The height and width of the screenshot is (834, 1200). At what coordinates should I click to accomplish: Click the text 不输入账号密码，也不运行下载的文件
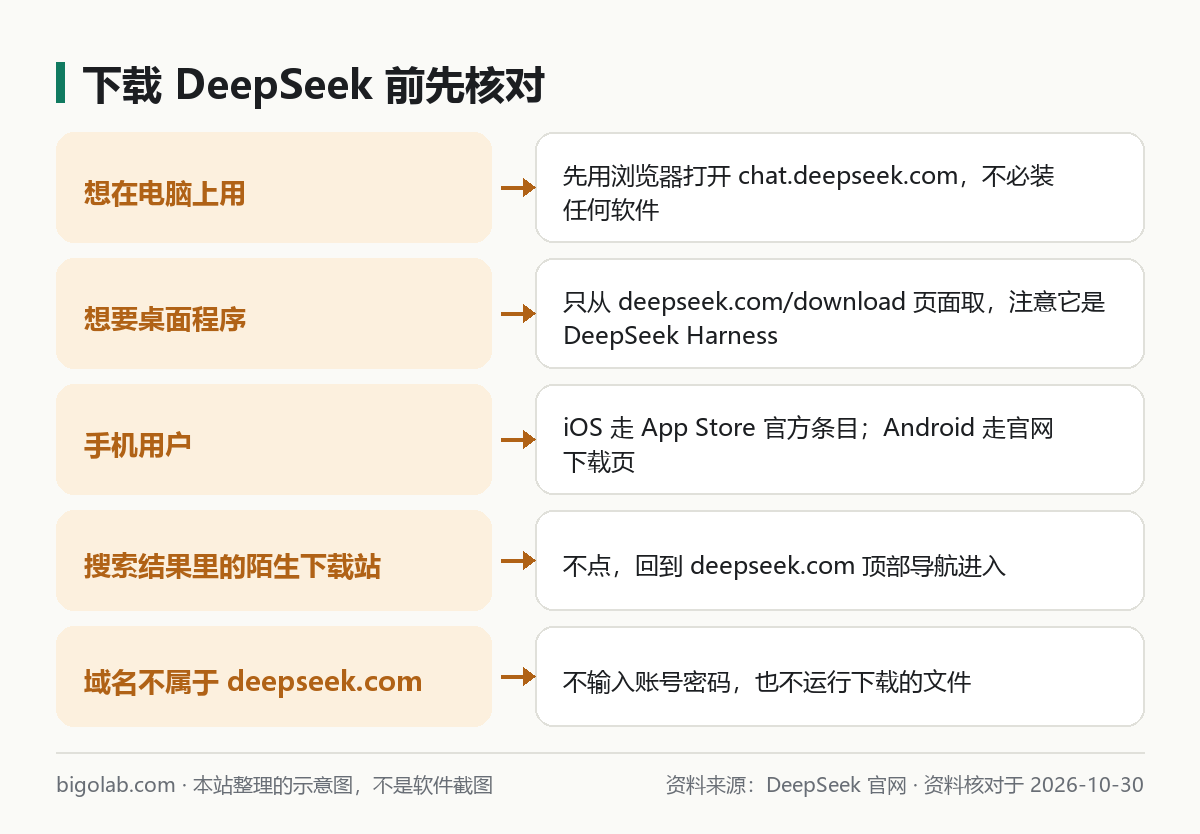(767, 682)
